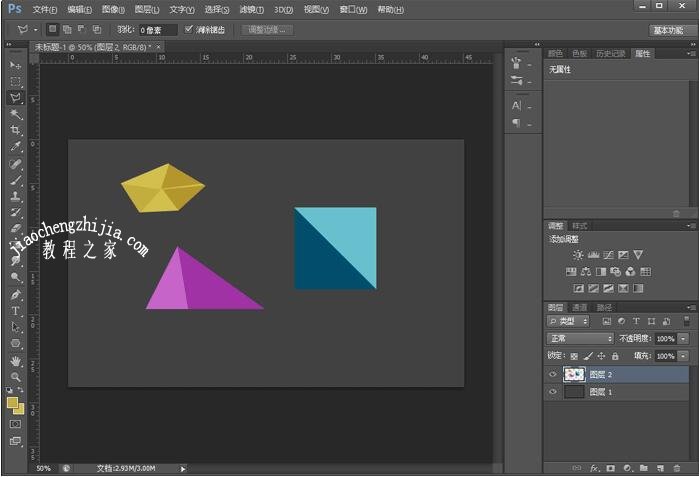Open the 正常 blend mode dropdown
The width and height of the screenshot is (699, 477).
pos(580,339)
